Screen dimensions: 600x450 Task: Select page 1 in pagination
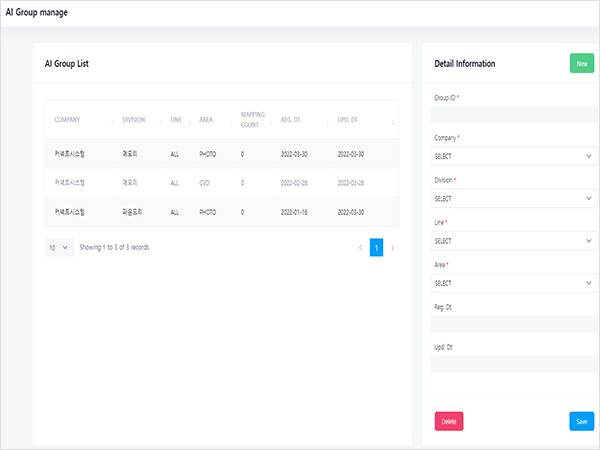click(376, 247)
